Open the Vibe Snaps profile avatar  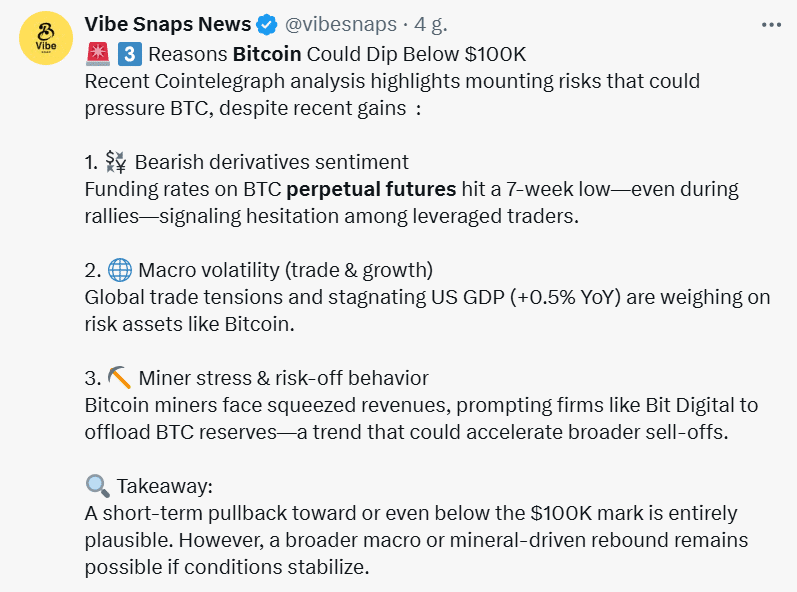coord(46,39)
